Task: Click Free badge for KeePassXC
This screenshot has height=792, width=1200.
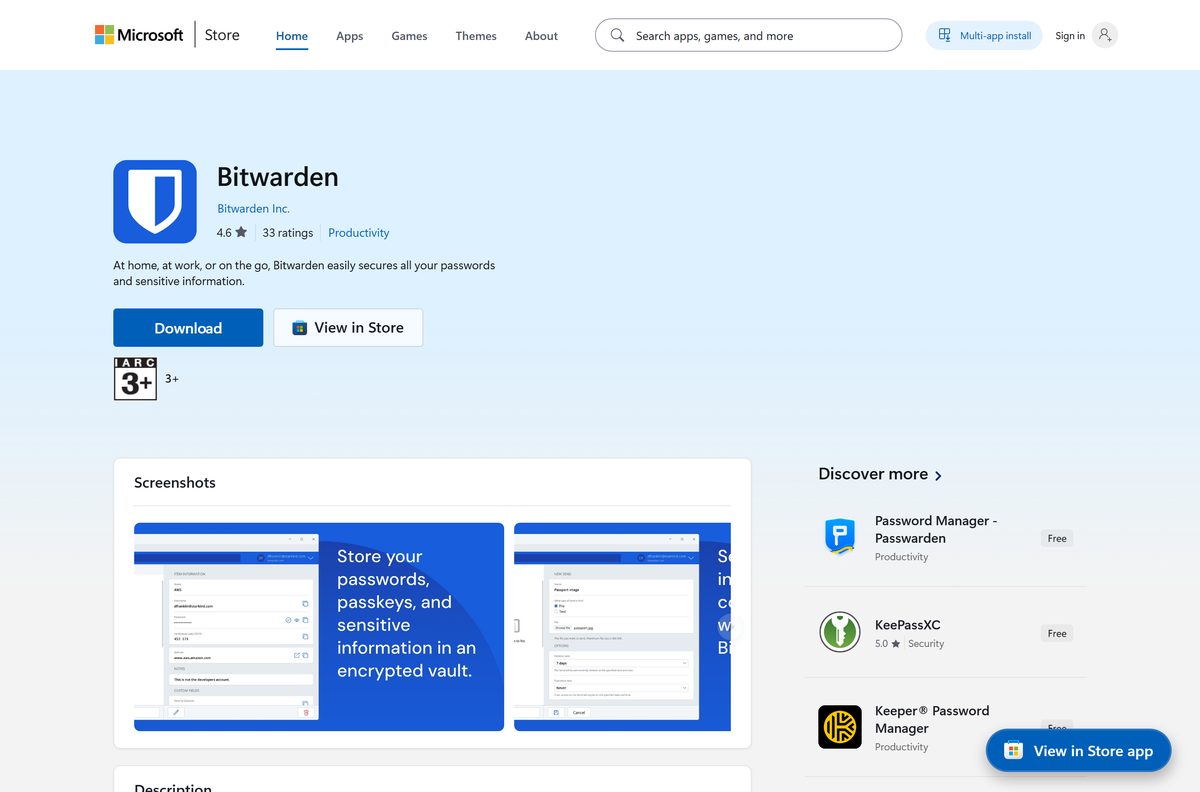Action: pyautogui.click(x=1057, y=633)
